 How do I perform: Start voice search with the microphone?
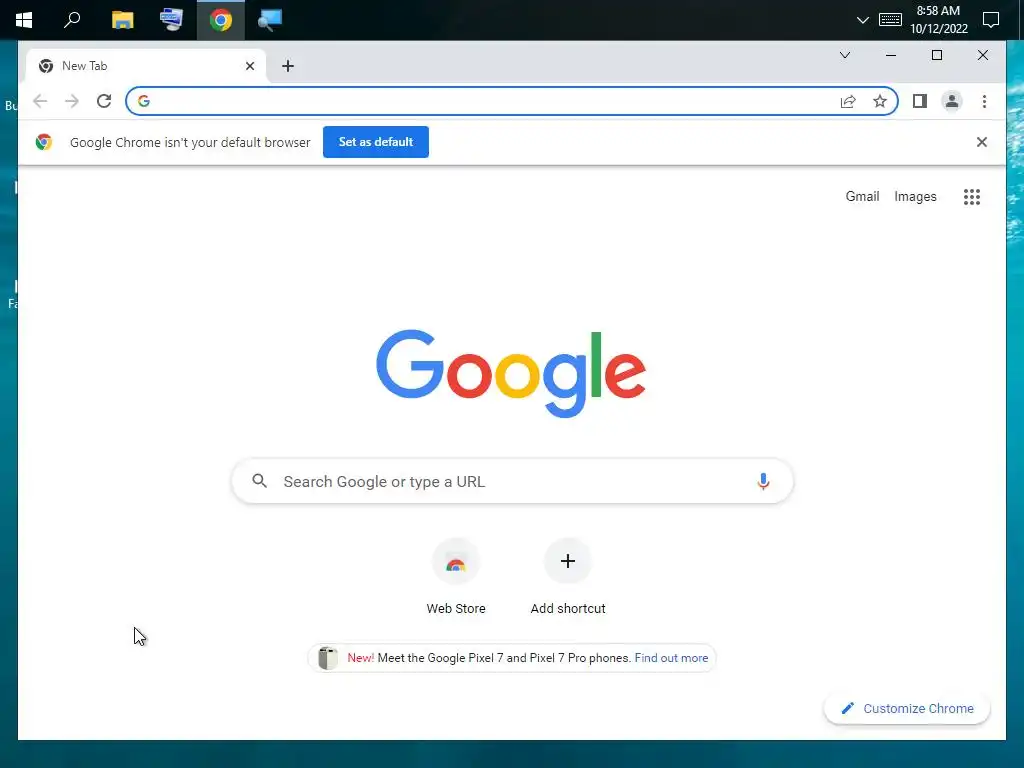[x=763, y=481]
